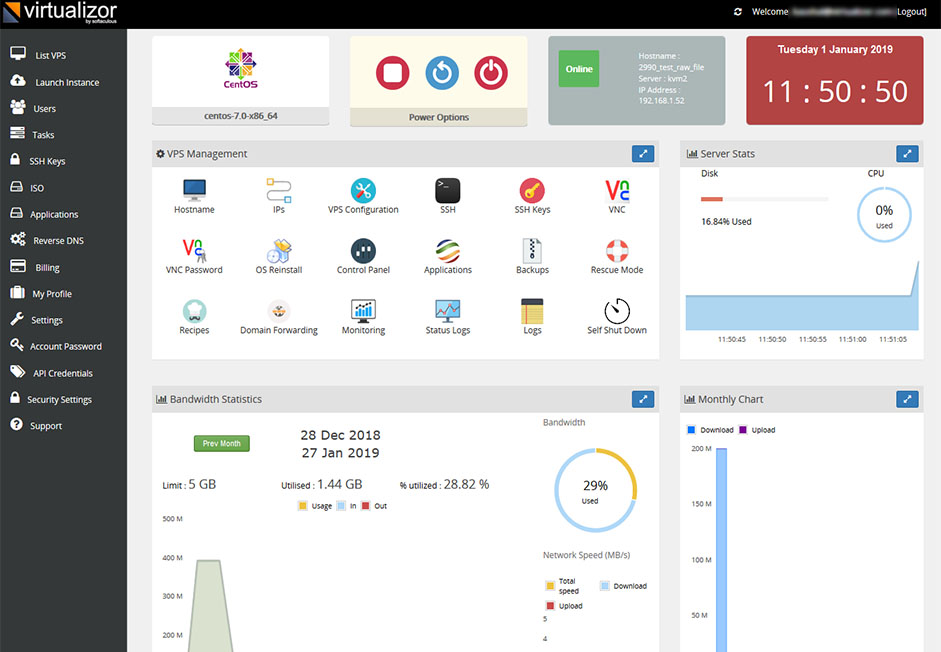Expand the Server Stats panel

pyautogui.click(x=906, y=154)
